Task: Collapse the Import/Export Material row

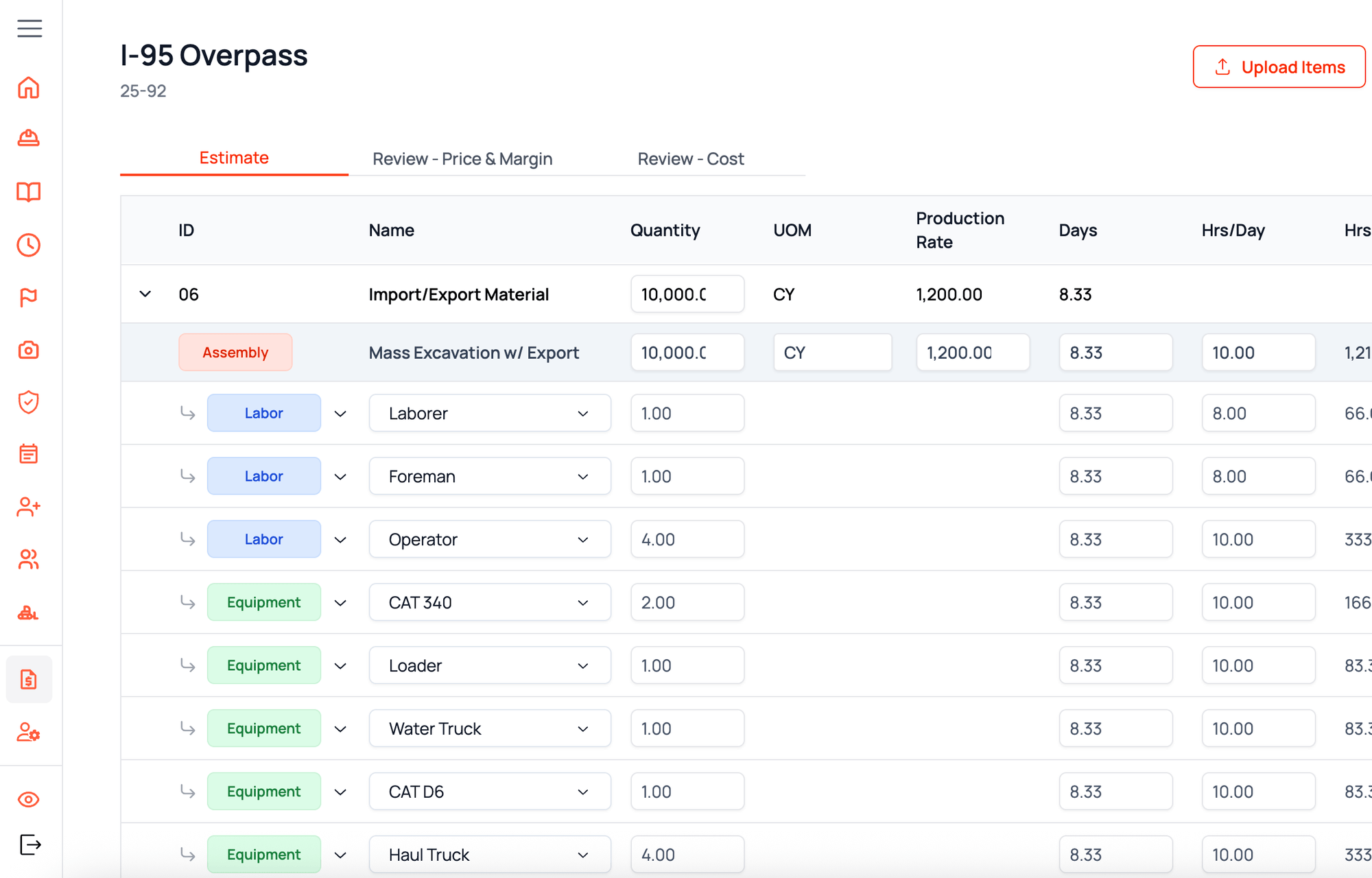Action: 145,294
